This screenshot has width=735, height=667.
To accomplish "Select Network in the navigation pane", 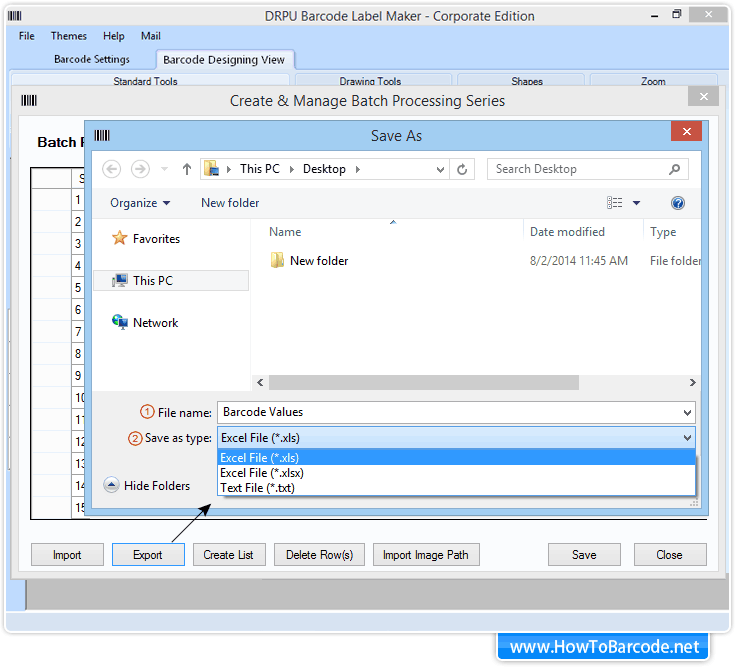I will (155, 322).
